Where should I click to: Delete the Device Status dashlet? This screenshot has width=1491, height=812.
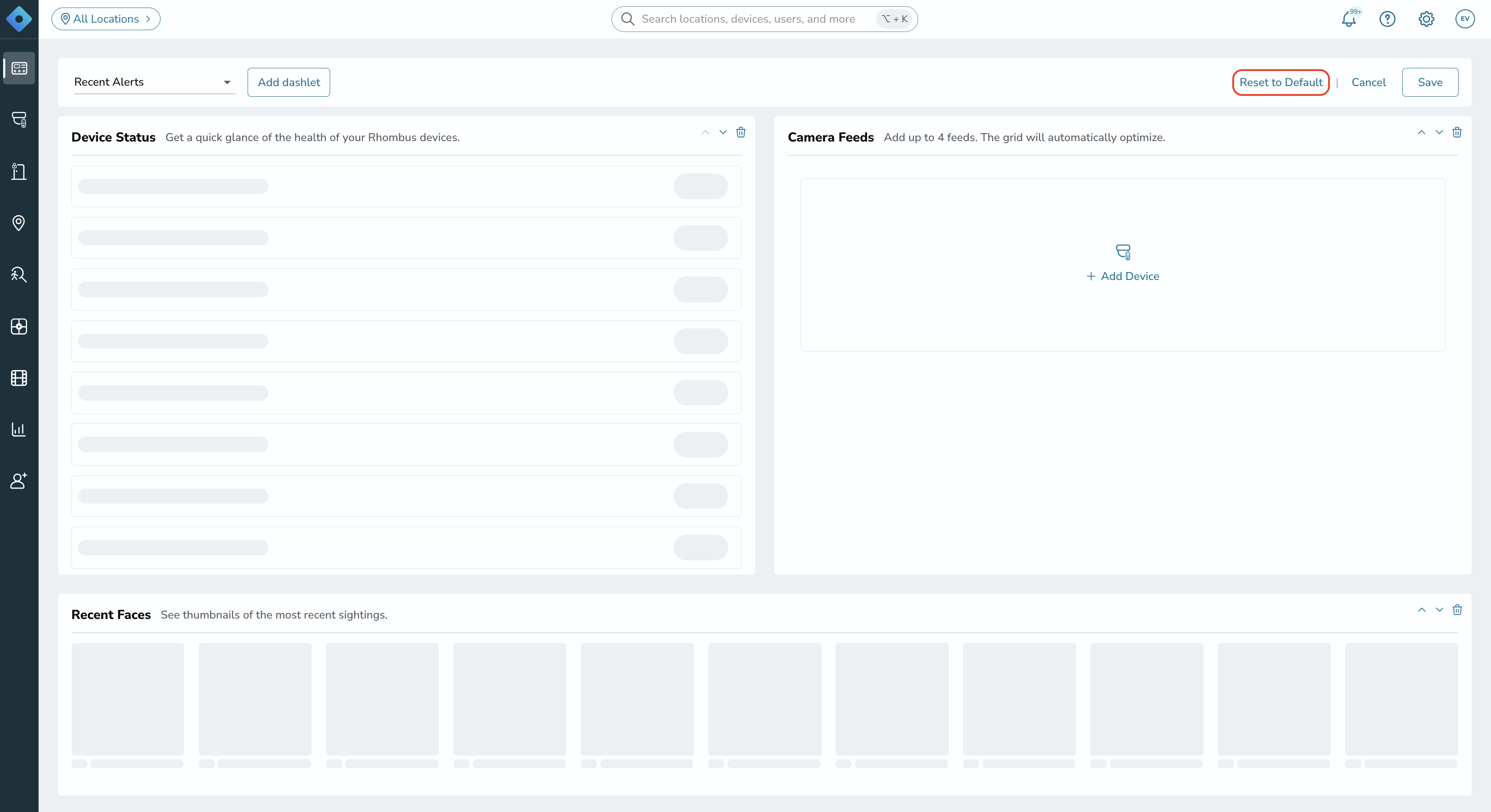click(741, 133)
